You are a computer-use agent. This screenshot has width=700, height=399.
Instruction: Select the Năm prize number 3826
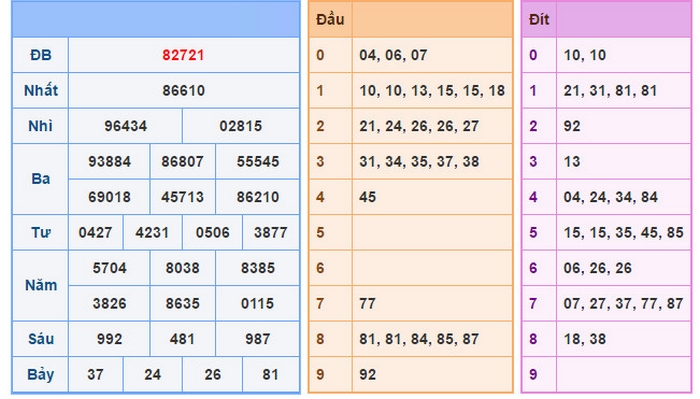(109, 303)
